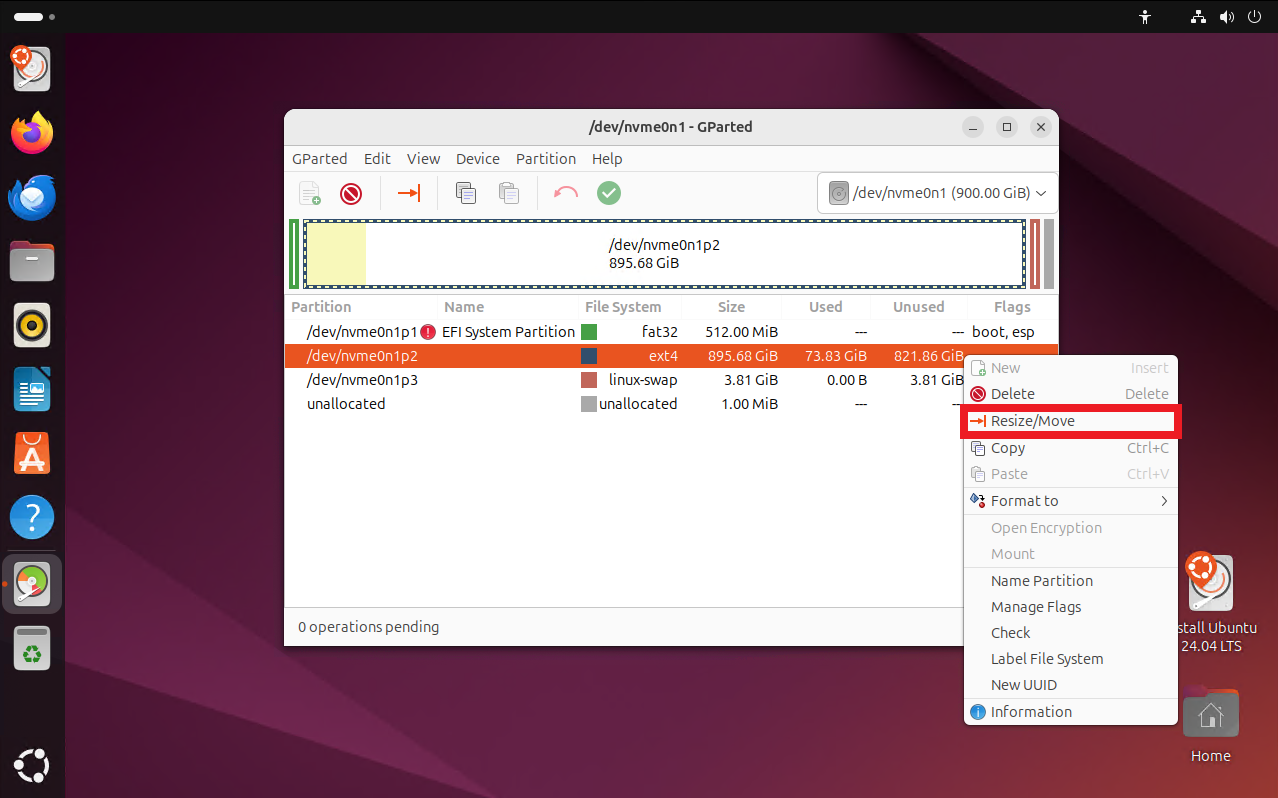Choose Delete in the context menu

tap(1070, 394)
